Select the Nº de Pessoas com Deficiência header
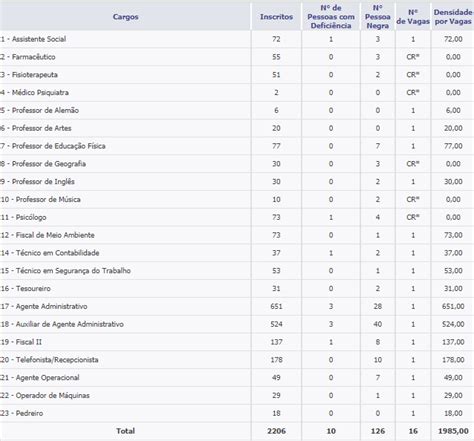This screenshot has width=474, height=441. click(331, 17)
